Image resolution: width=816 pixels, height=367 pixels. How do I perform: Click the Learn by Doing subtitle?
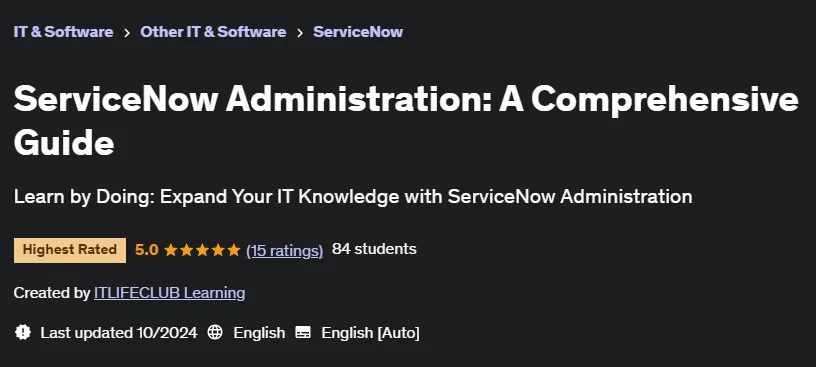click(353, 196)
